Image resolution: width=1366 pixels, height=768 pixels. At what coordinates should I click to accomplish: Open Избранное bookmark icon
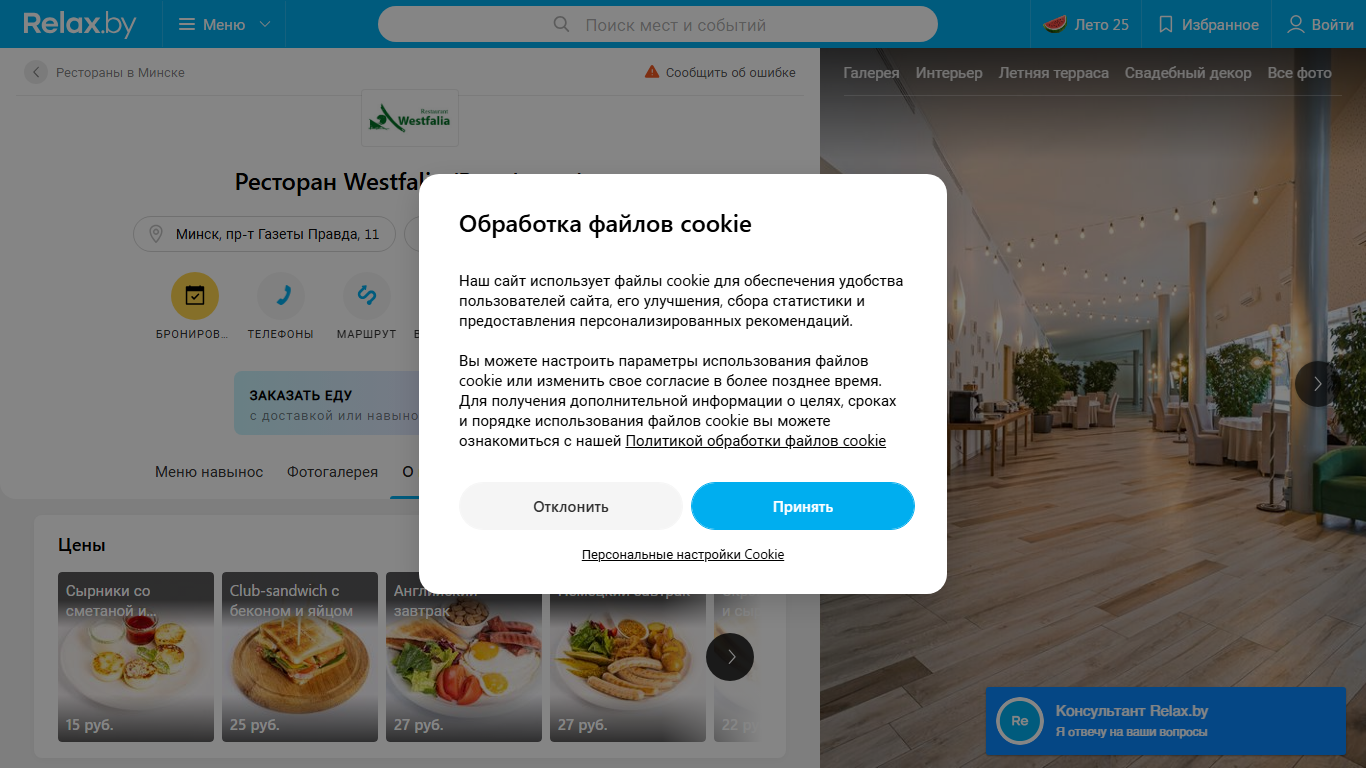point(1165,24)
